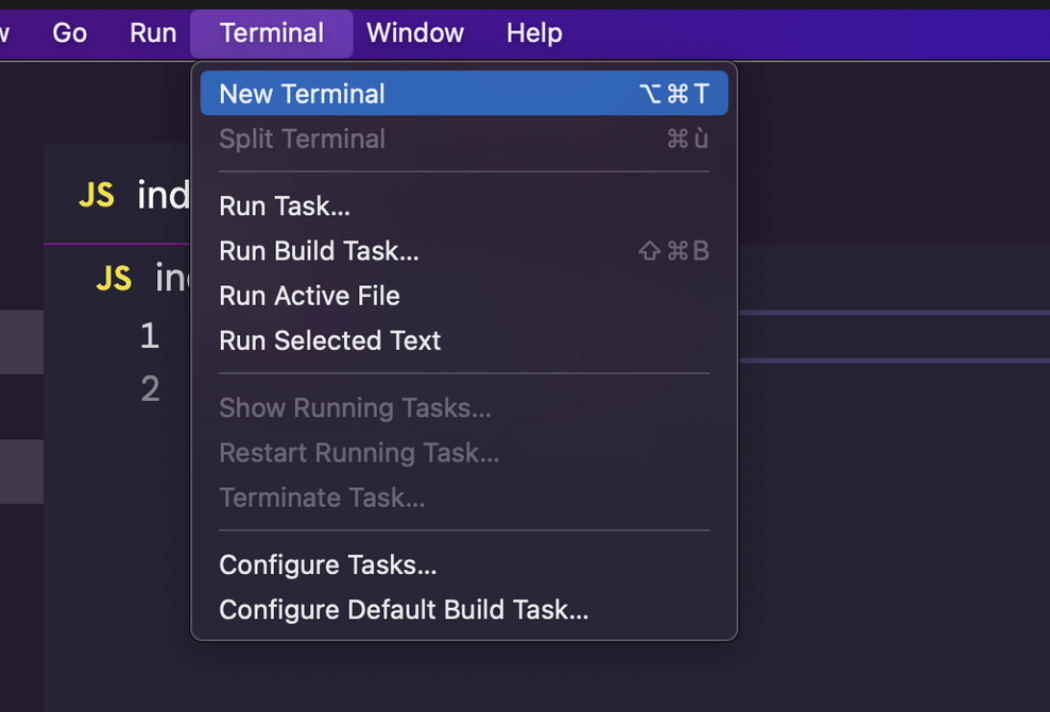
Task: Click line number 2 in the editor gutter
Action: click(150, 388)
